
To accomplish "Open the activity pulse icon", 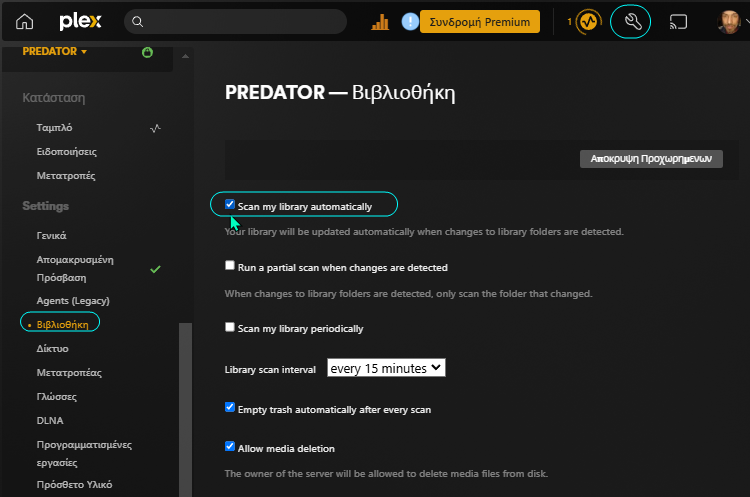I will click(588, 22).
